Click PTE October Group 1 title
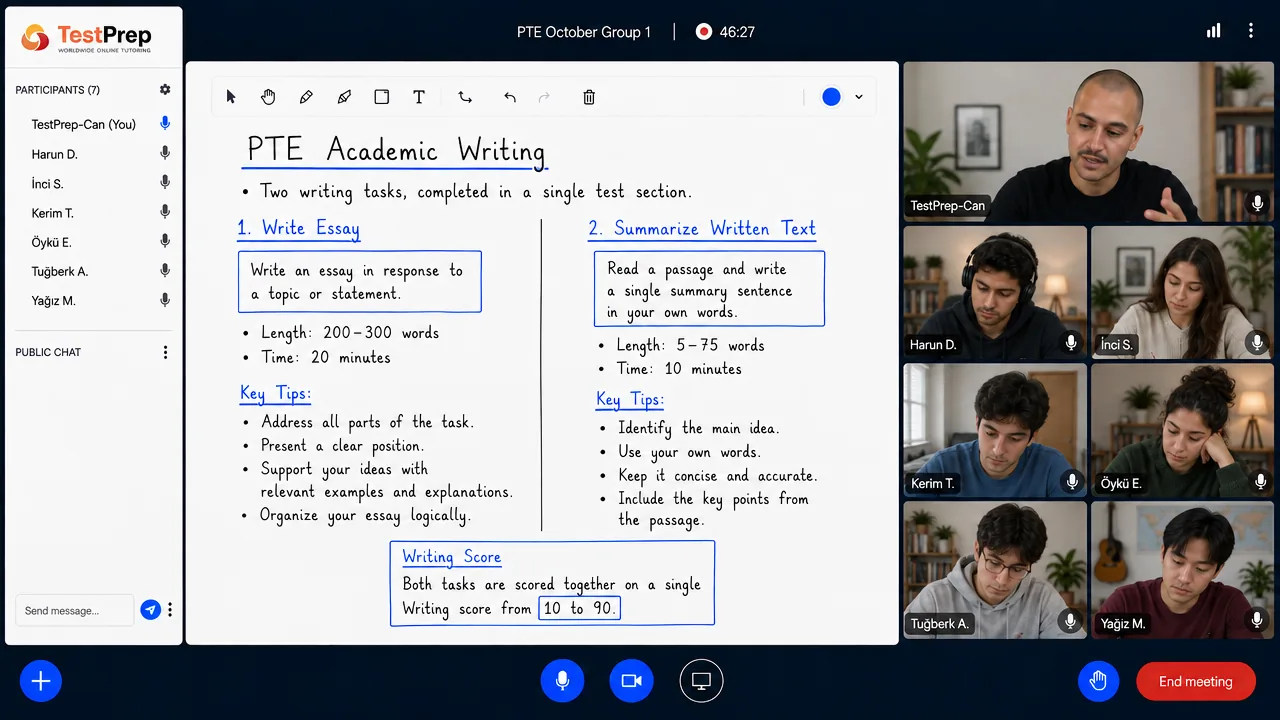 click(584, 32)
